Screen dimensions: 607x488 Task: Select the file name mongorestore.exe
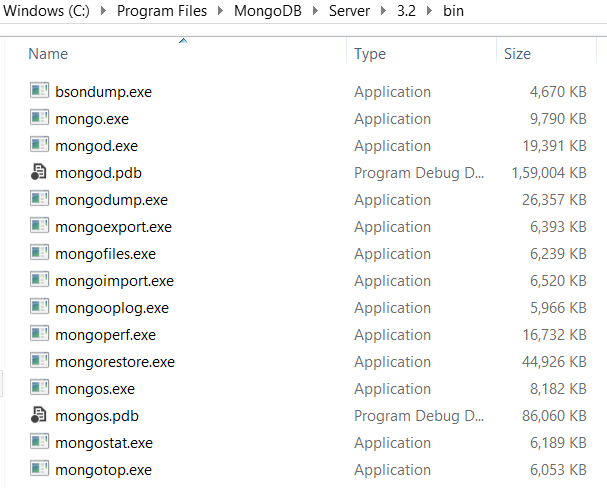[115, 362]
